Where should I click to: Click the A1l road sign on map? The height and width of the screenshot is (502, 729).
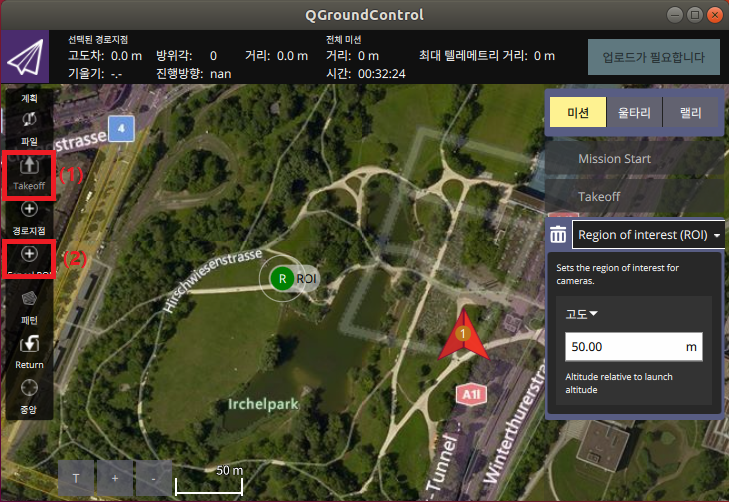(x=471, y=395)
